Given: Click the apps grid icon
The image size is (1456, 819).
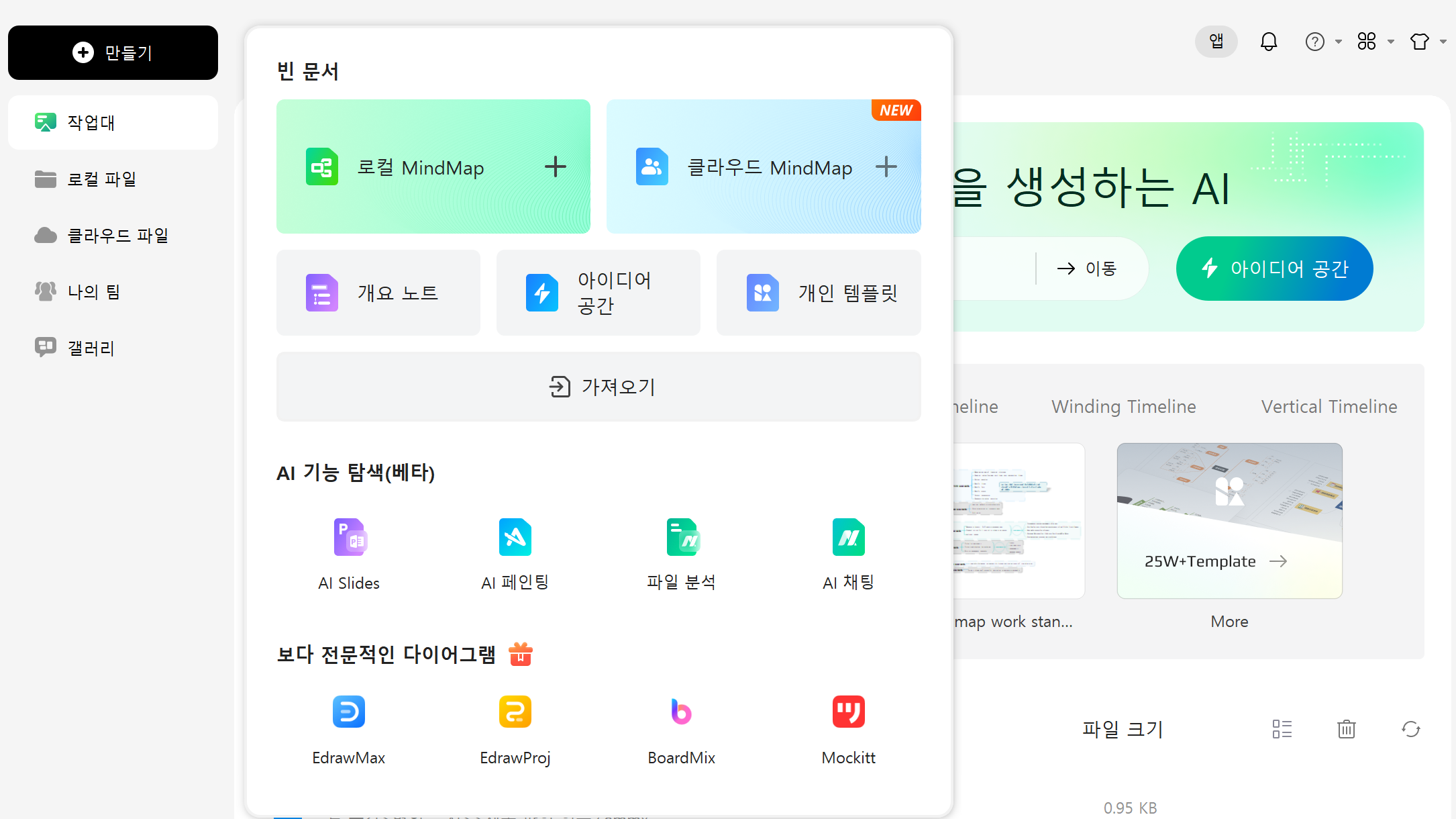Looking at the screenshot, I should [x=1367, y=42].
